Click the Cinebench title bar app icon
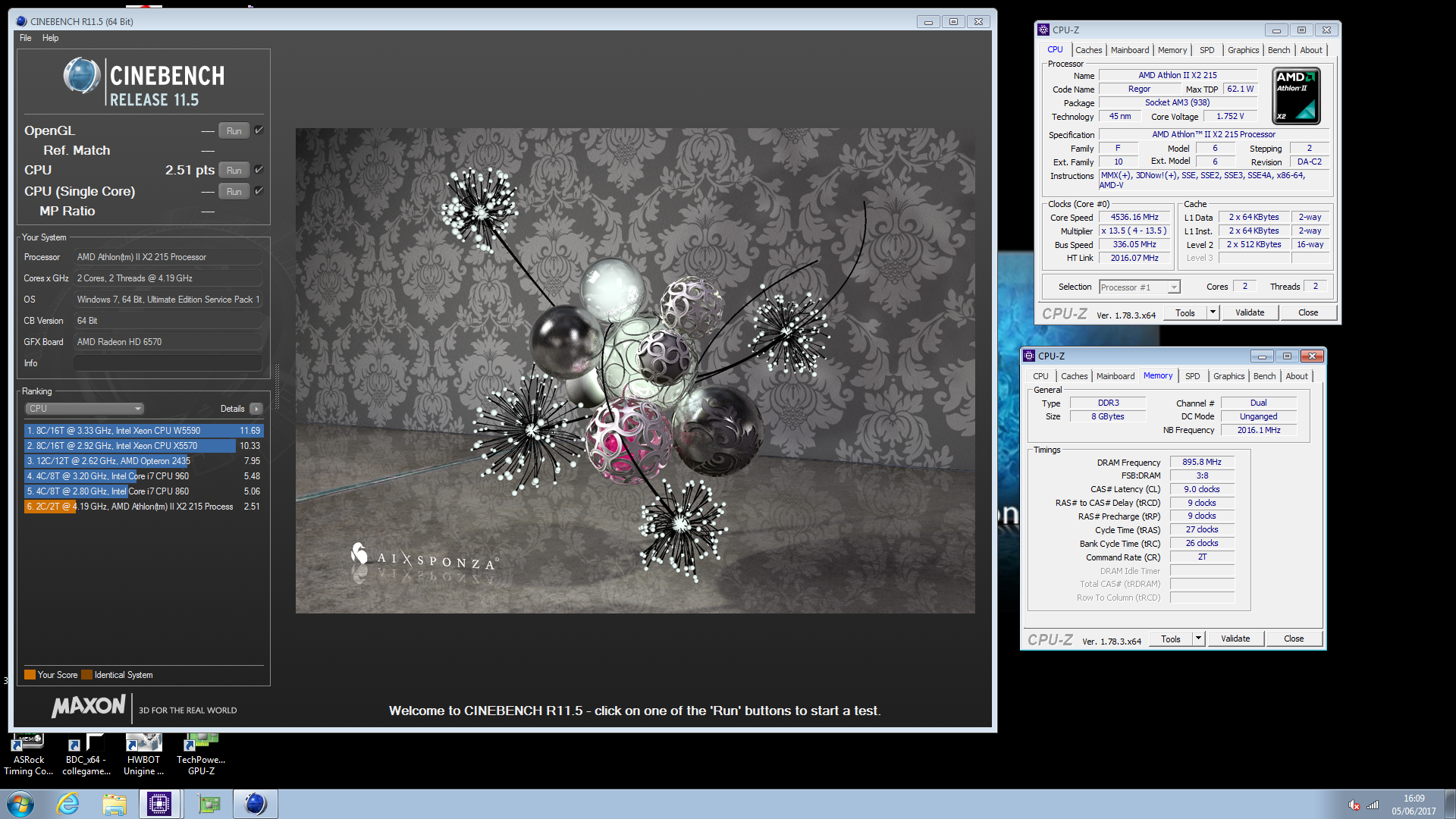The image size is (1456, 819). (21, 21)
